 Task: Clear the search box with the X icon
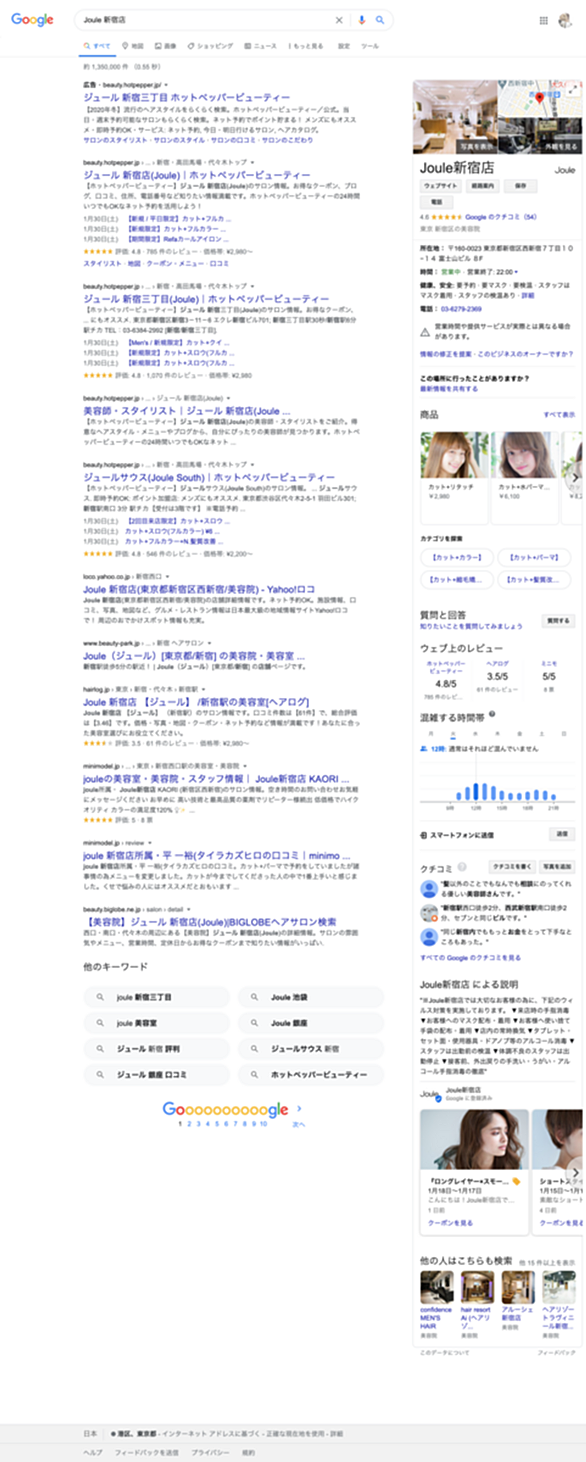pyautogui.click(x=338, y=20)
